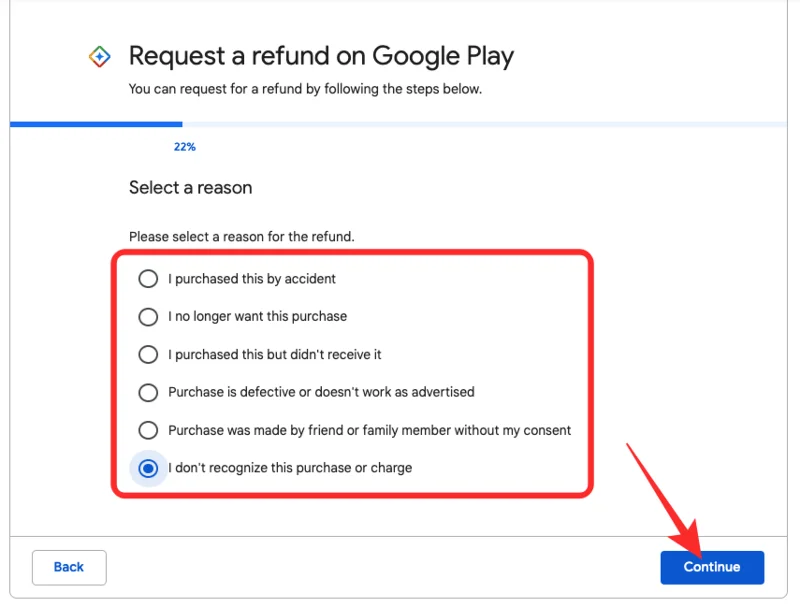This screenshot has height=607, width=800.
Task: Click the selected "I don't recognize this purchase" radio
Action: [148, 468]
